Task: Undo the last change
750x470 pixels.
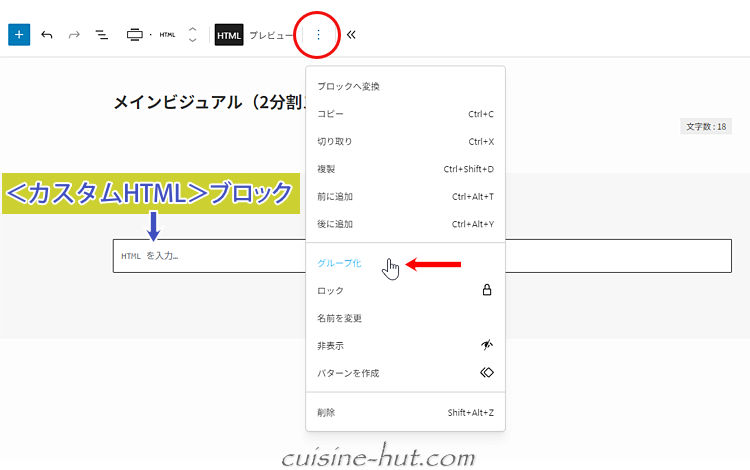Action: coord(47,35)
